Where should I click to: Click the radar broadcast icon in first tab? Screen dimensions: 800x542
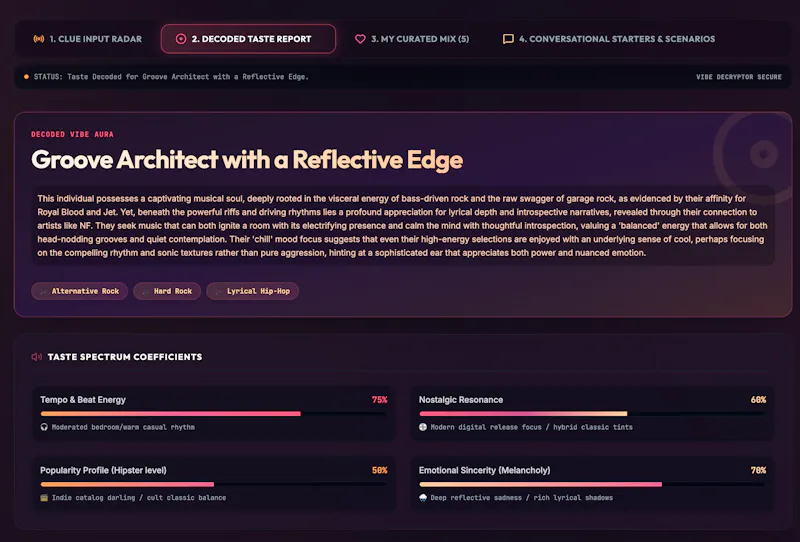[38, 39]
